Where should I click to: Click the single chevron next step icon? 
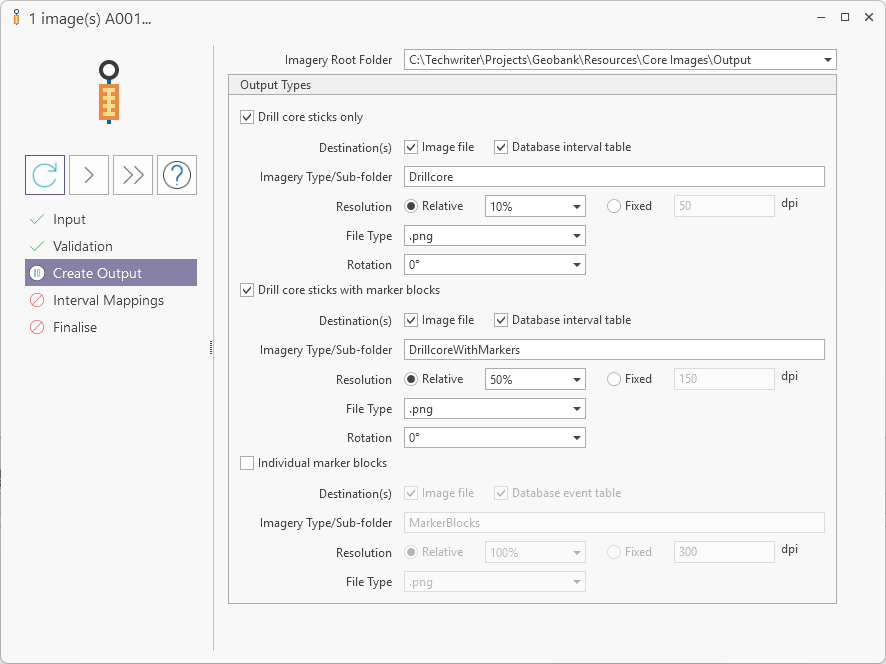89,175
